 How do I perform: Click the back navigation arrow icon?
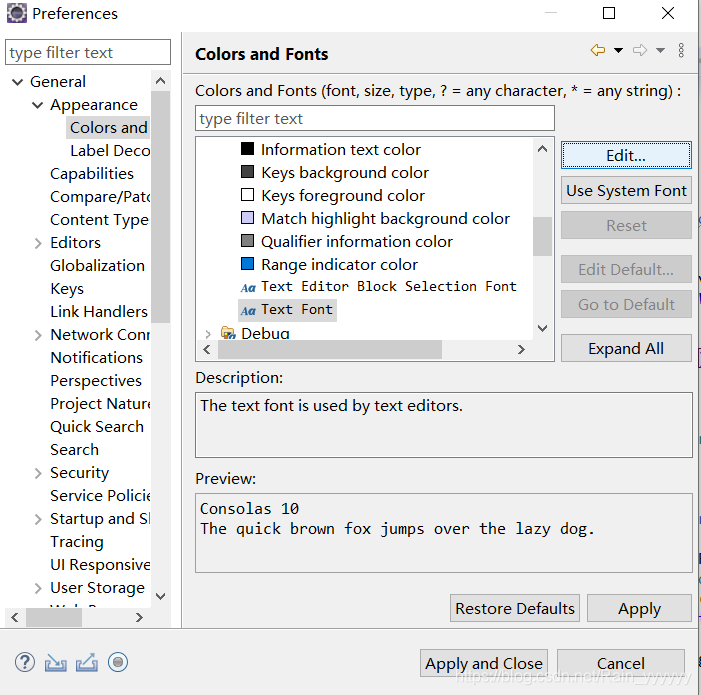point(598,50)
